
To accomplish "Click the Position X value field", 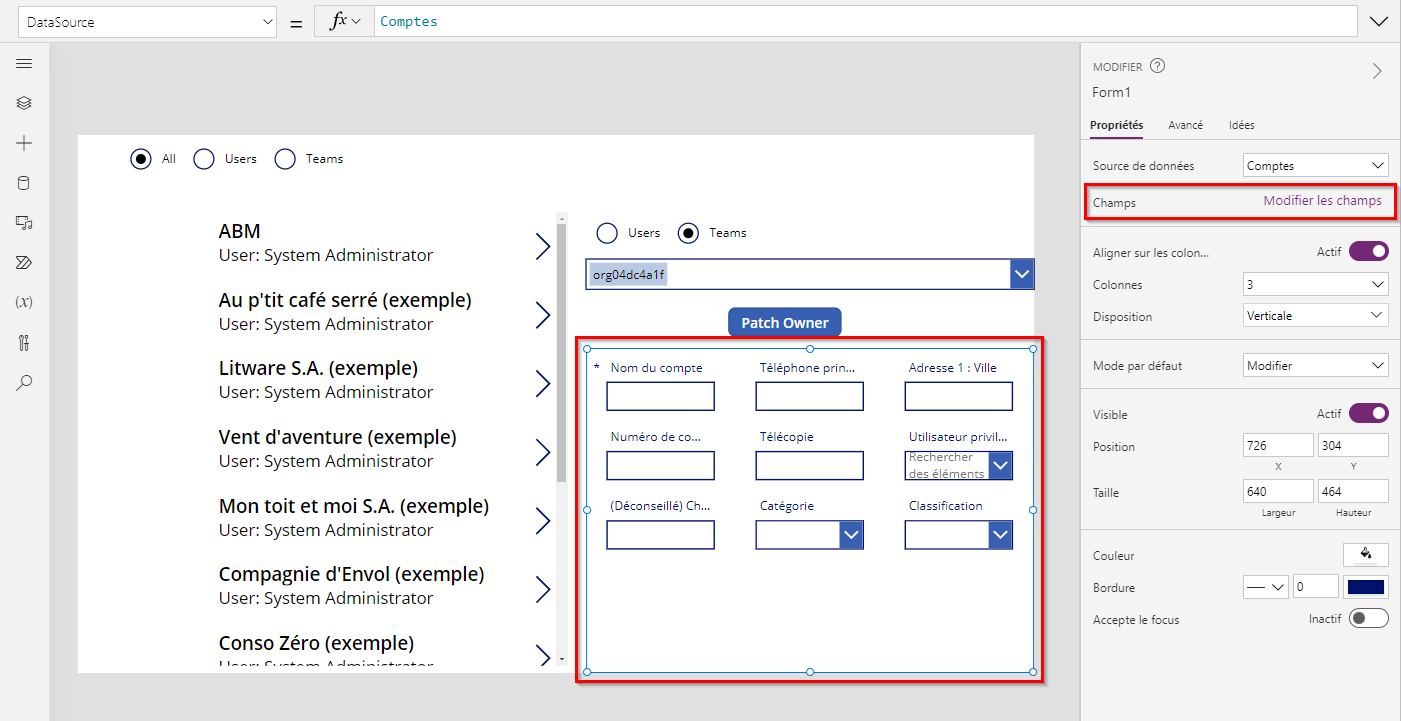I will (1278, 445).
